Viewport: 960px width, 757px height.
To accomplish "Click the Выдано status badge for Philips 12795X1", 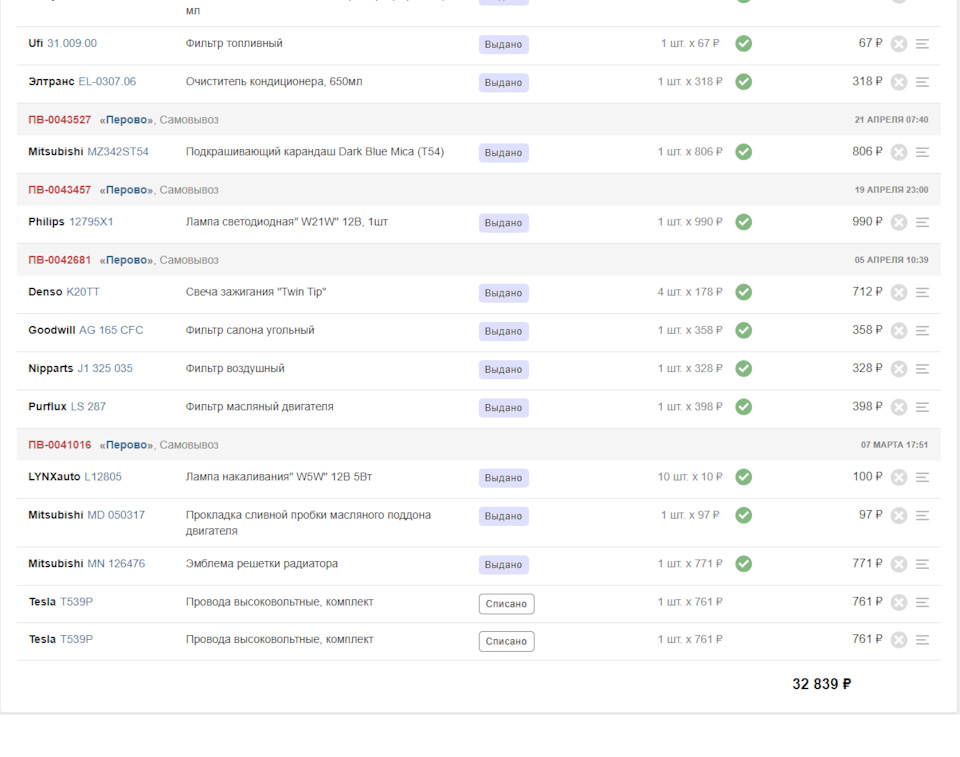I will click(x=503, y=223).
